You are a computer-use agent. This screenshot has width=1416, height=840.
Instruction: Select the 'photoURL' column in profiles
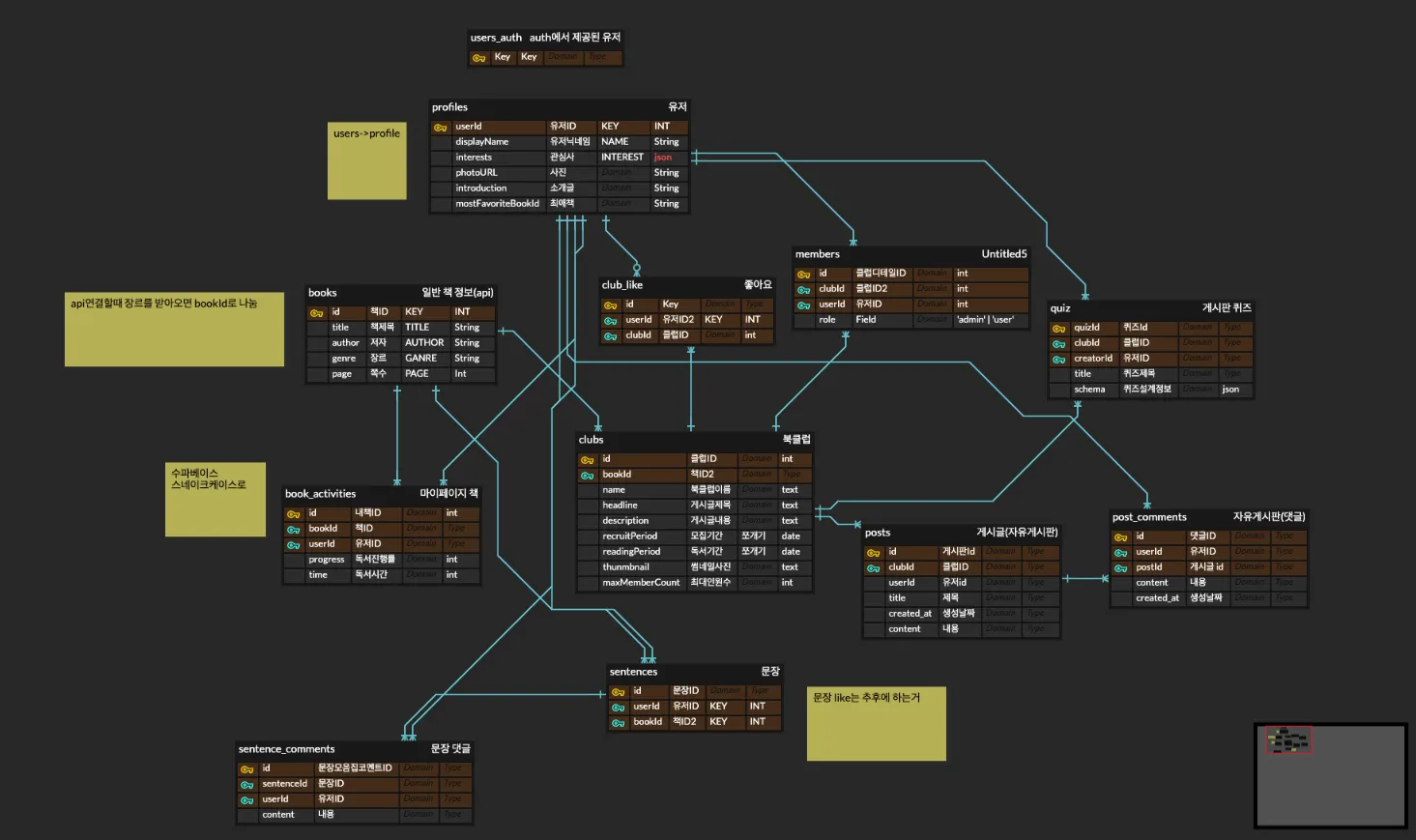point(477,173)
